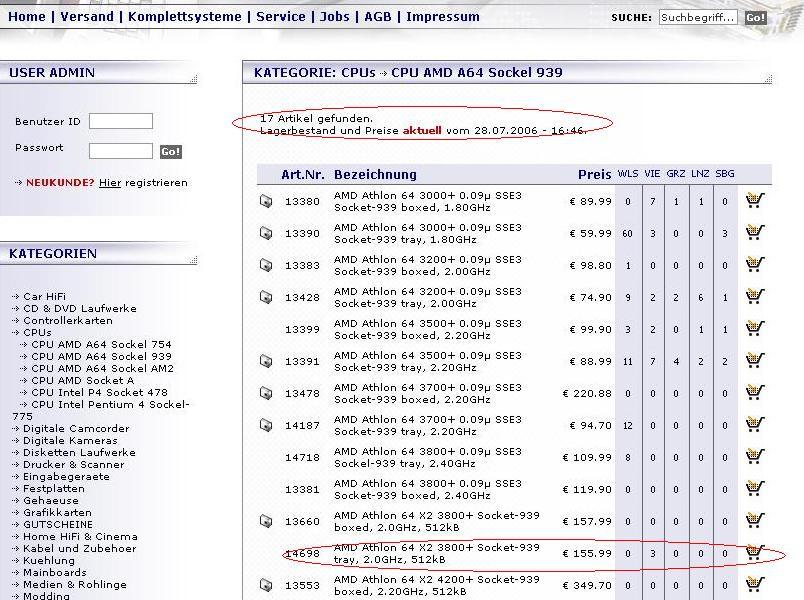Open the Controllerkarten category
The height and width of the screenshot is (600, 804).
(x=68, y=321)
